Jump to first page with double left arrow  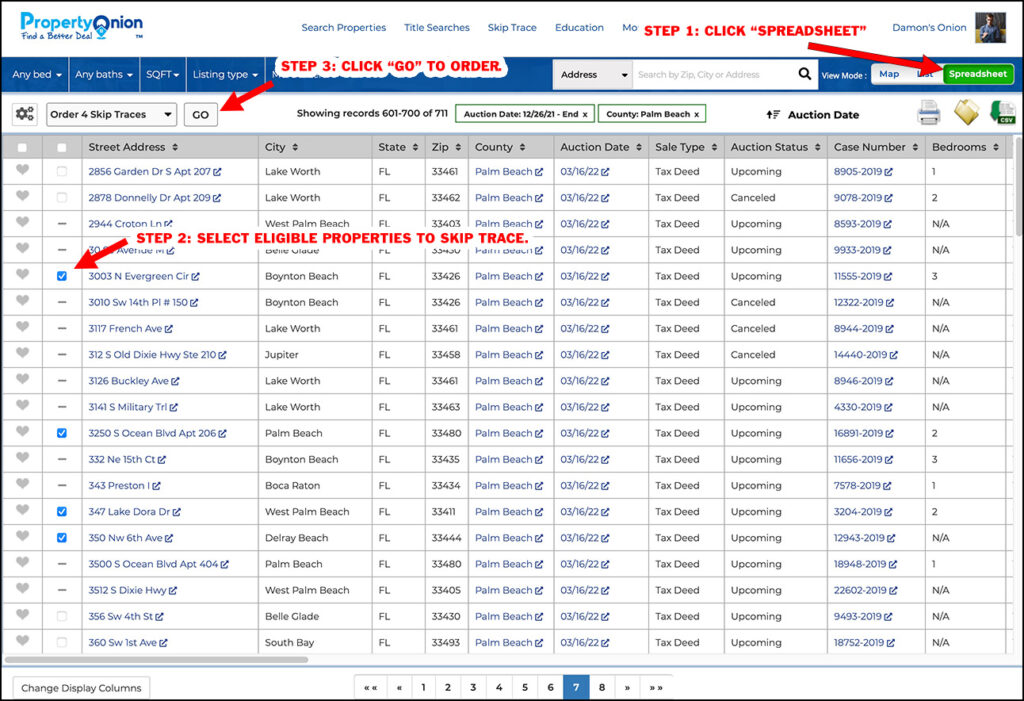370,687
